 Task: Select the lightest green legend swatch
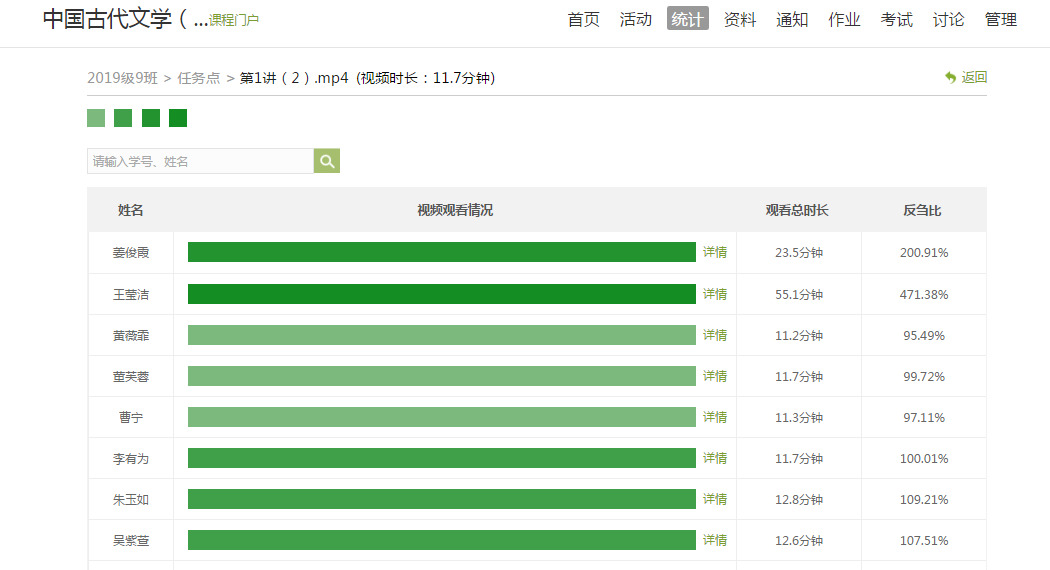click(x=96, y=118)
